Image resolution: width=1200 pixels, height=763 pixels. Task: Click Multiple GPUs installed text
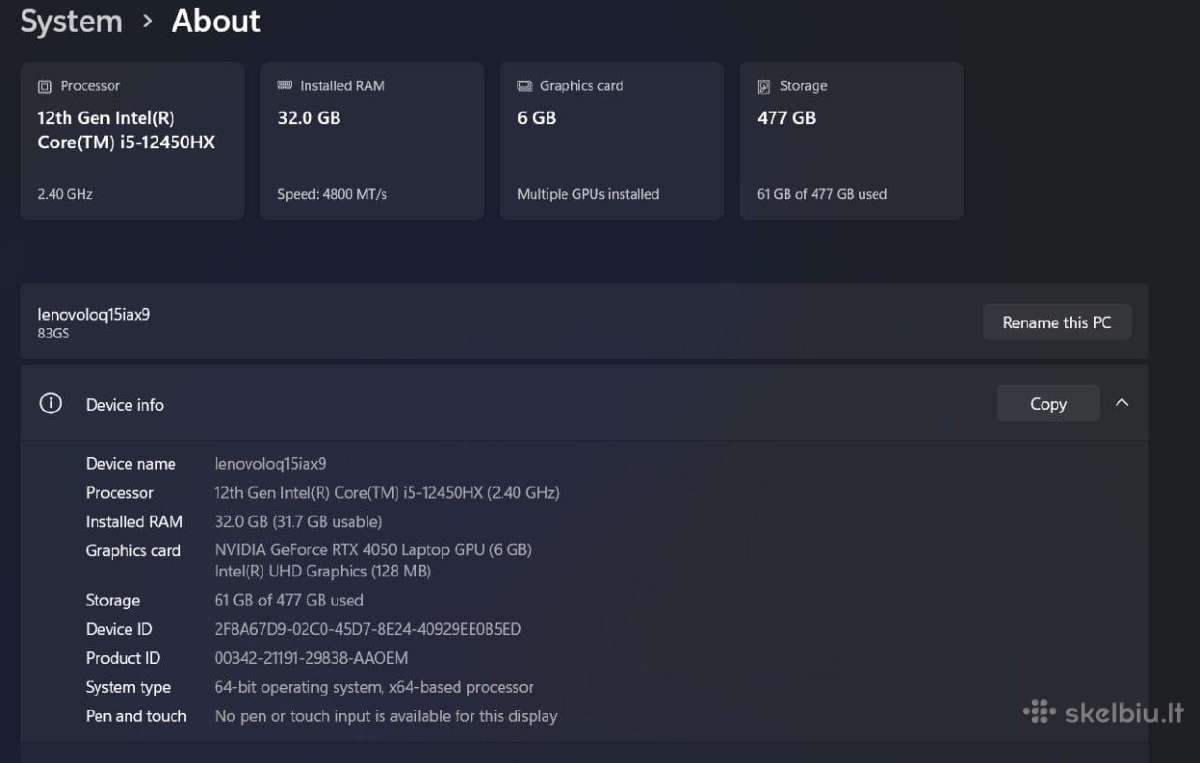[x=588, y=194]
